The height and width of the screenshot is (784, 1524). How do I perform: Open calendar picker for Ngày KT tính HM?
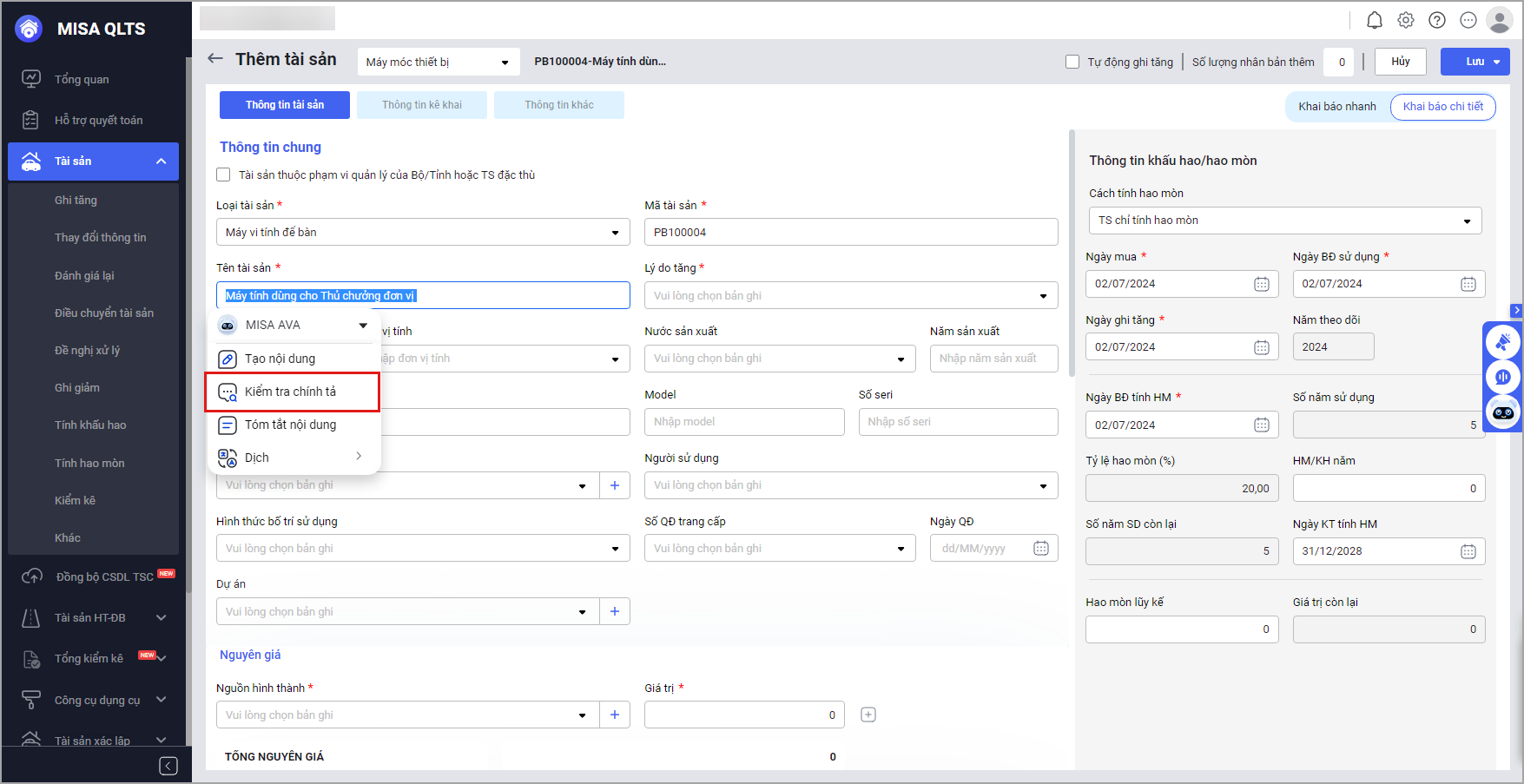click(1468, 551)
